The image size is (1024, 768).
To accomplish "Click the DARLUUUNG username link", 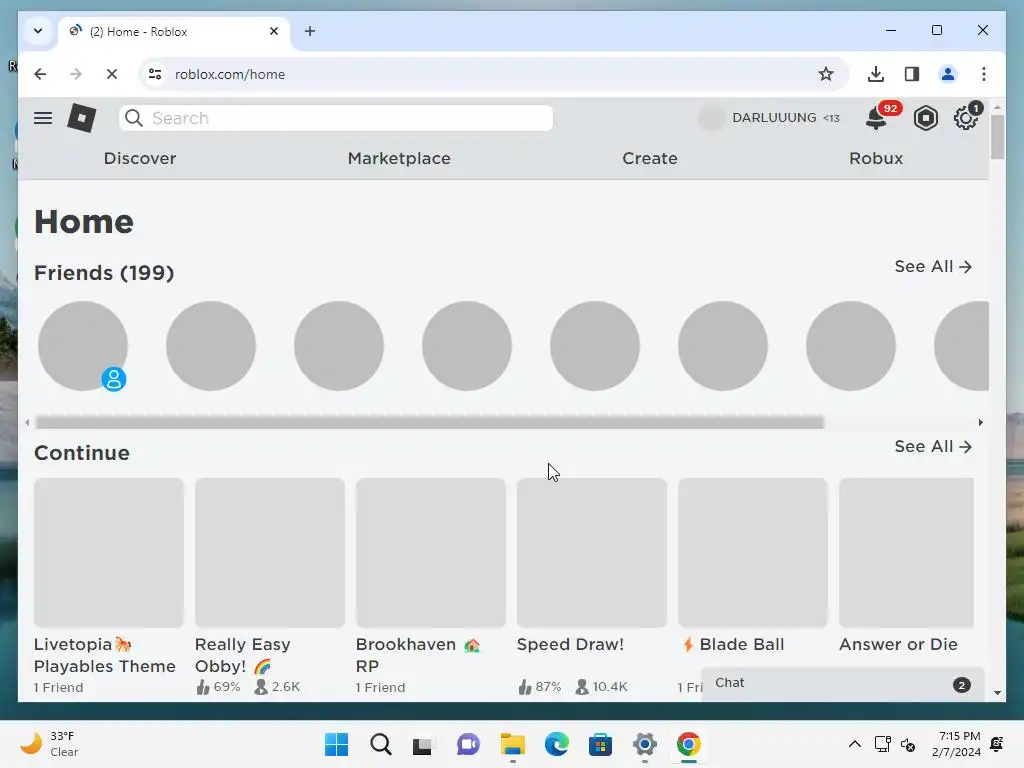I will point(774,118).
